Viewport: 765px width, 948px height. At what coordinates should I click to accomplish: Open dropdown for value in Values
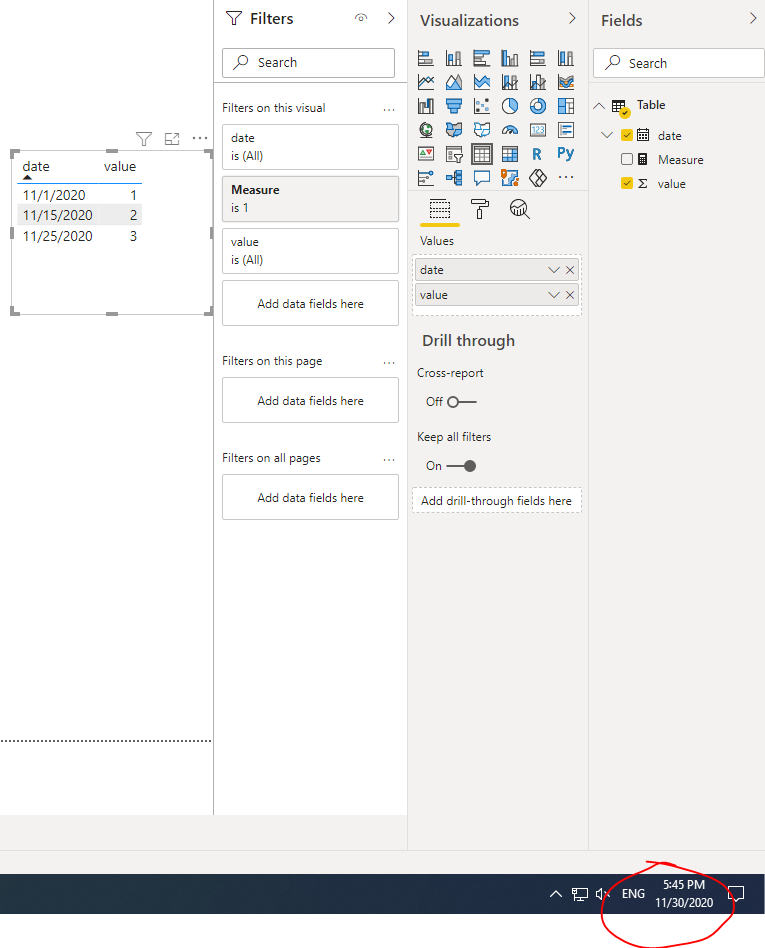pyautogui.click(x=553, y=295)
